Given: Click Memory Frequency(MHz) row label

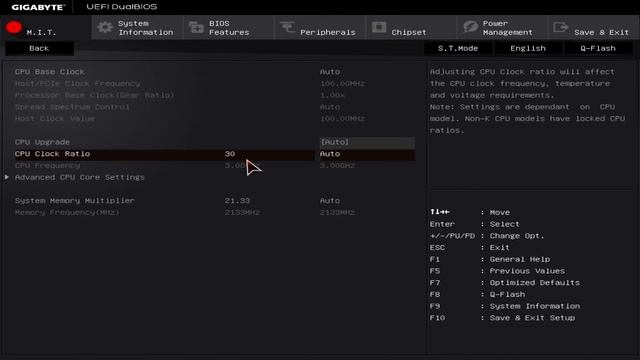Looking at the screenshot, I should (x=67, y=213).
